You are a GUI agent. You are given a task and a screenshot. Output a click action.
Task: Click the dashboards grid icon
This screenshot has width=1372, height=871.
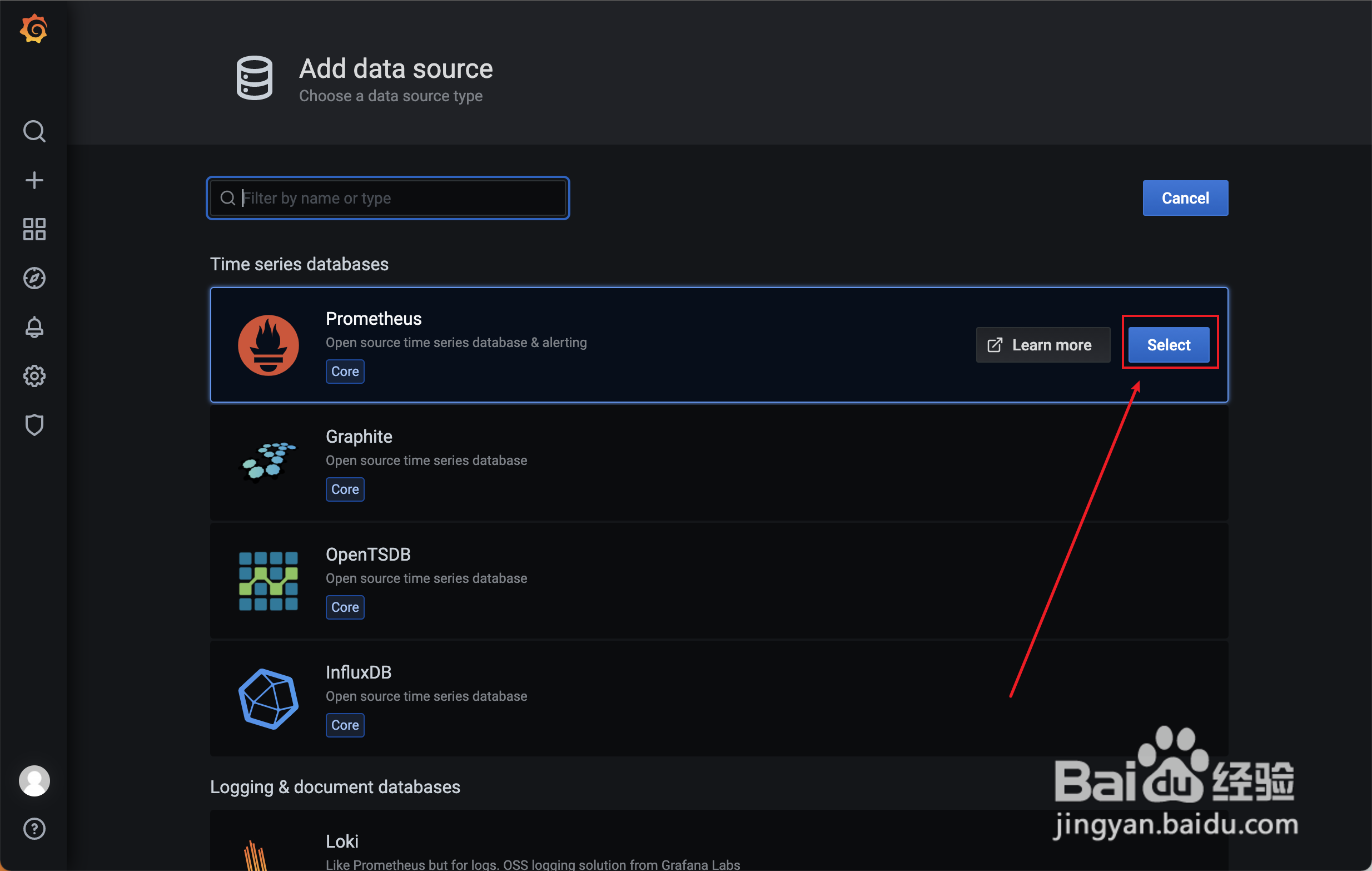coord(34,229)
